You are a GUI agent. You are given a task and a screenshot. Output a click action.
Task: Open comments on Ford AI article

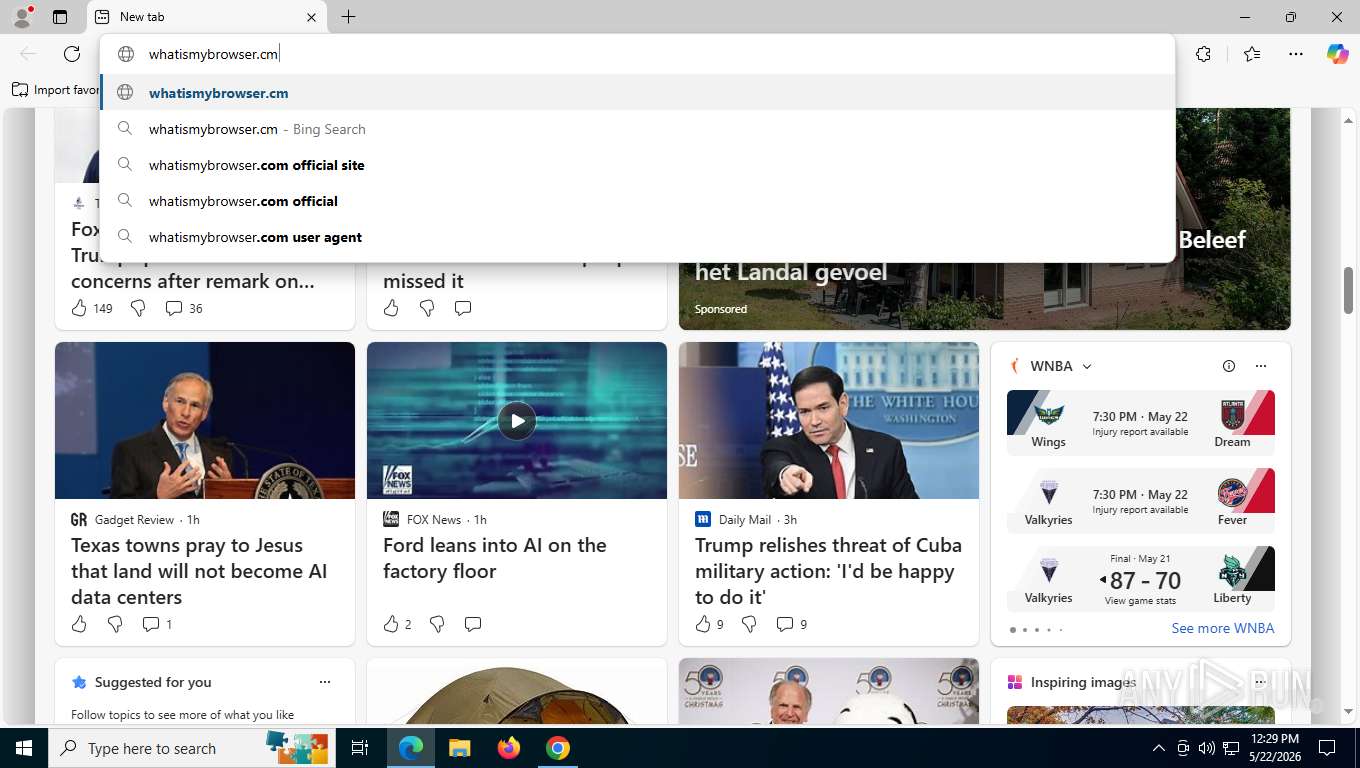[x=473, y=624]
